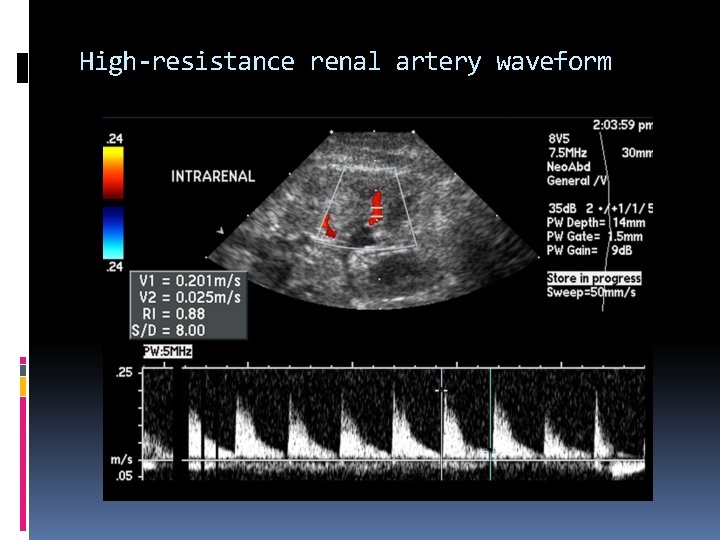Click the PW:5MHz label
Viewport: 720px width, 540px height.
click(168, 352)
